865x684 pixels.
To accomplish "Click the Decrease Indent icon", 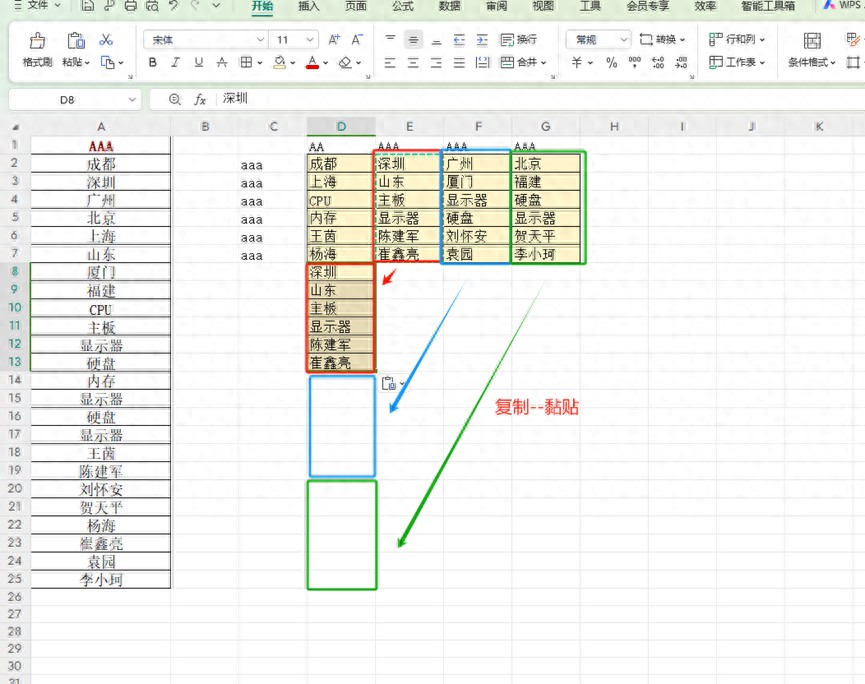I will (x=459, y=40).
